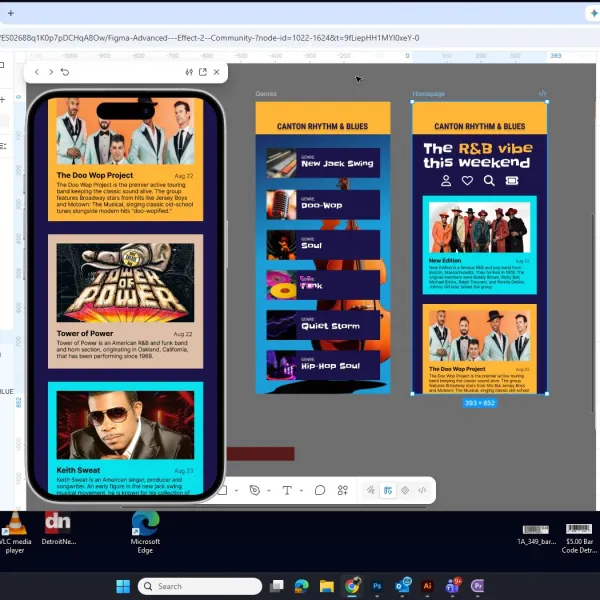Image resolution: width=600 pixels, height=600 pixels.
Task: Select the dark red rectangle on canvas
Action: click(261, 454)
